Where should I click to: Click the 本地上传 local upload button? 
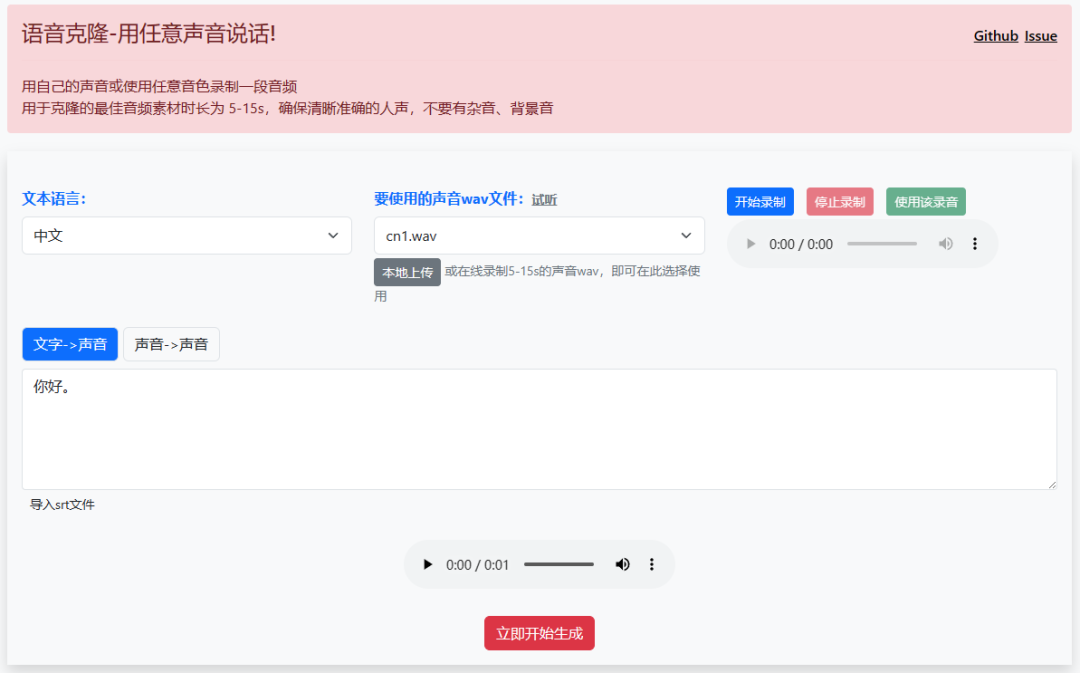click(407, 272)
